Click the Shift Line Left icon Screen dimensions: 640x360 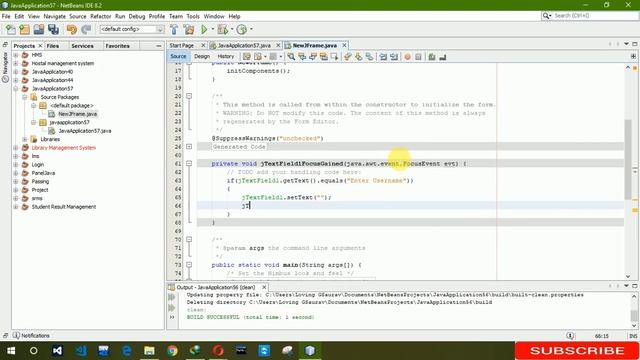(x=383, y=57)
